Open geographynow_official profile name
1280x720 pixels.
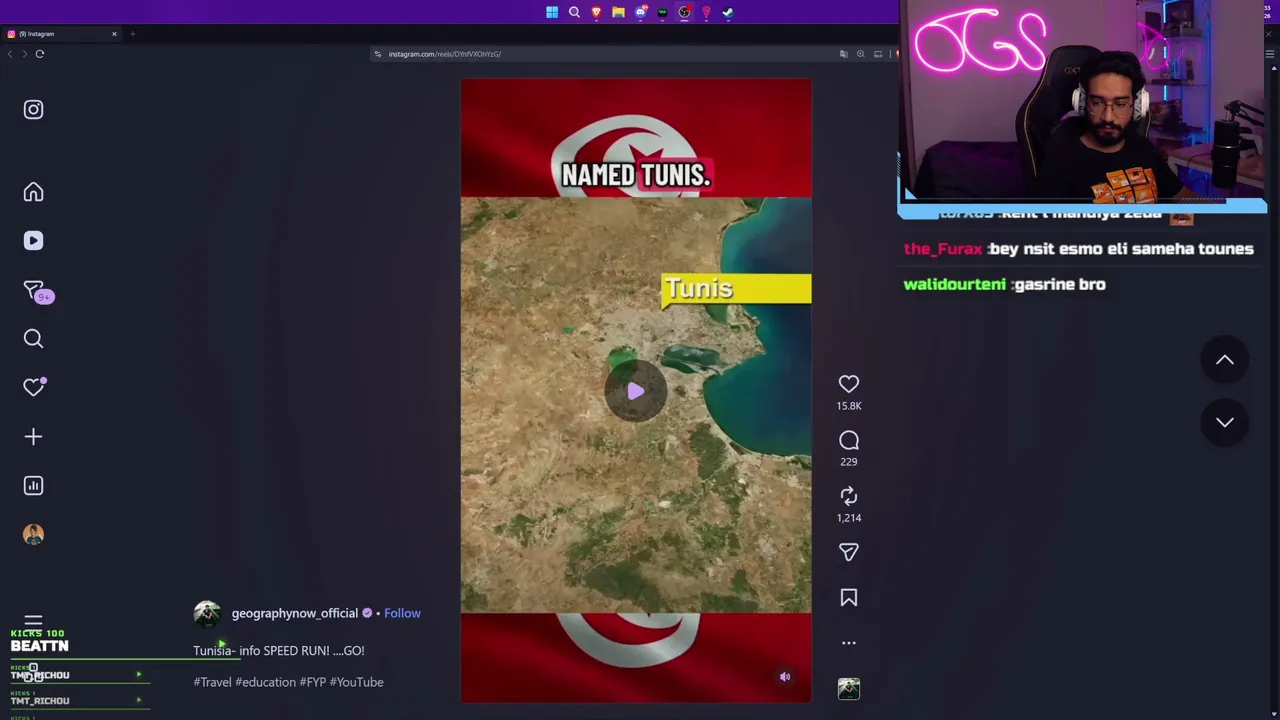(294, 613)
